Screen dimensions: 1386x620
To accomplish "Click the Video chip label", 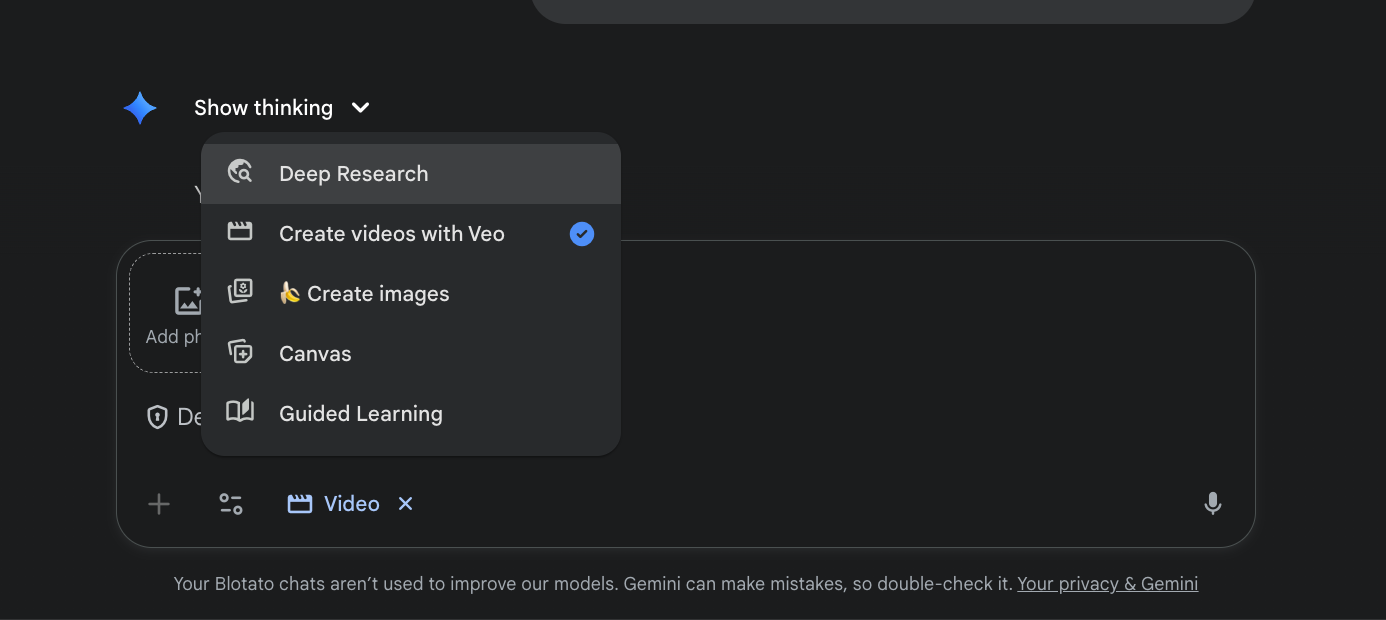I will click(352, 504).
